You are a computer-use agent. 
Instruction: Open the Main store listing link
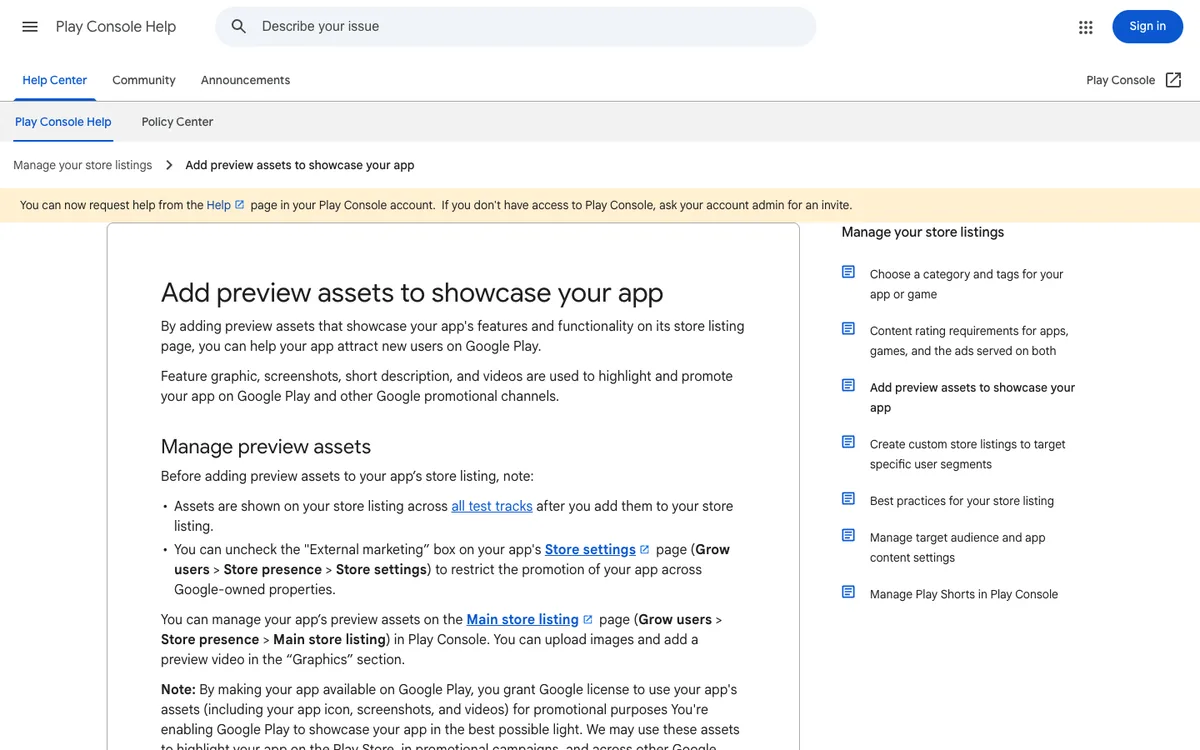point(523,620)
